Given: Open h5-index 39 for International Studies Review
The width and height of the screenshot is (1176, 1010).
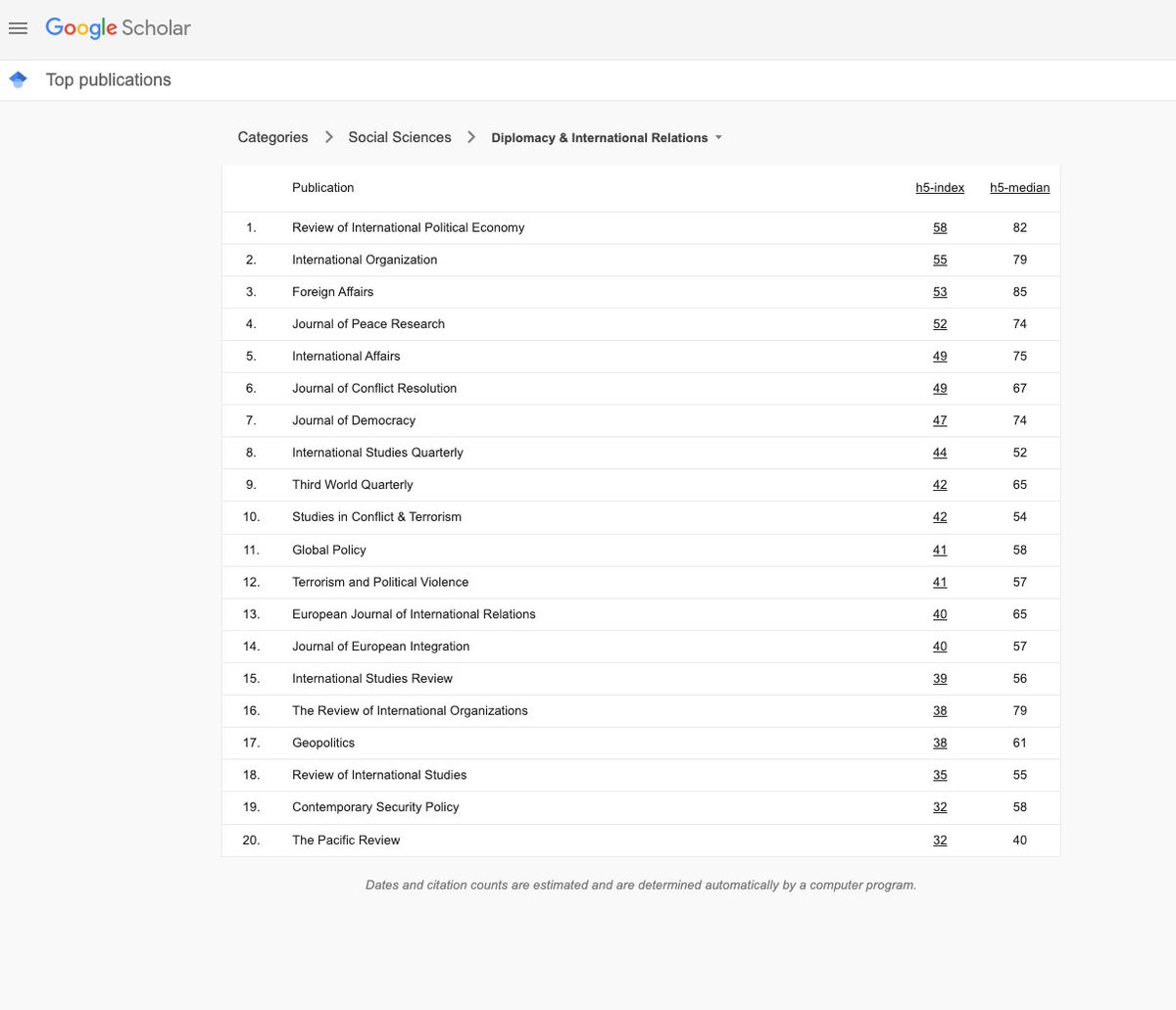Looking at the screenshot, I should tap(940, 679).
